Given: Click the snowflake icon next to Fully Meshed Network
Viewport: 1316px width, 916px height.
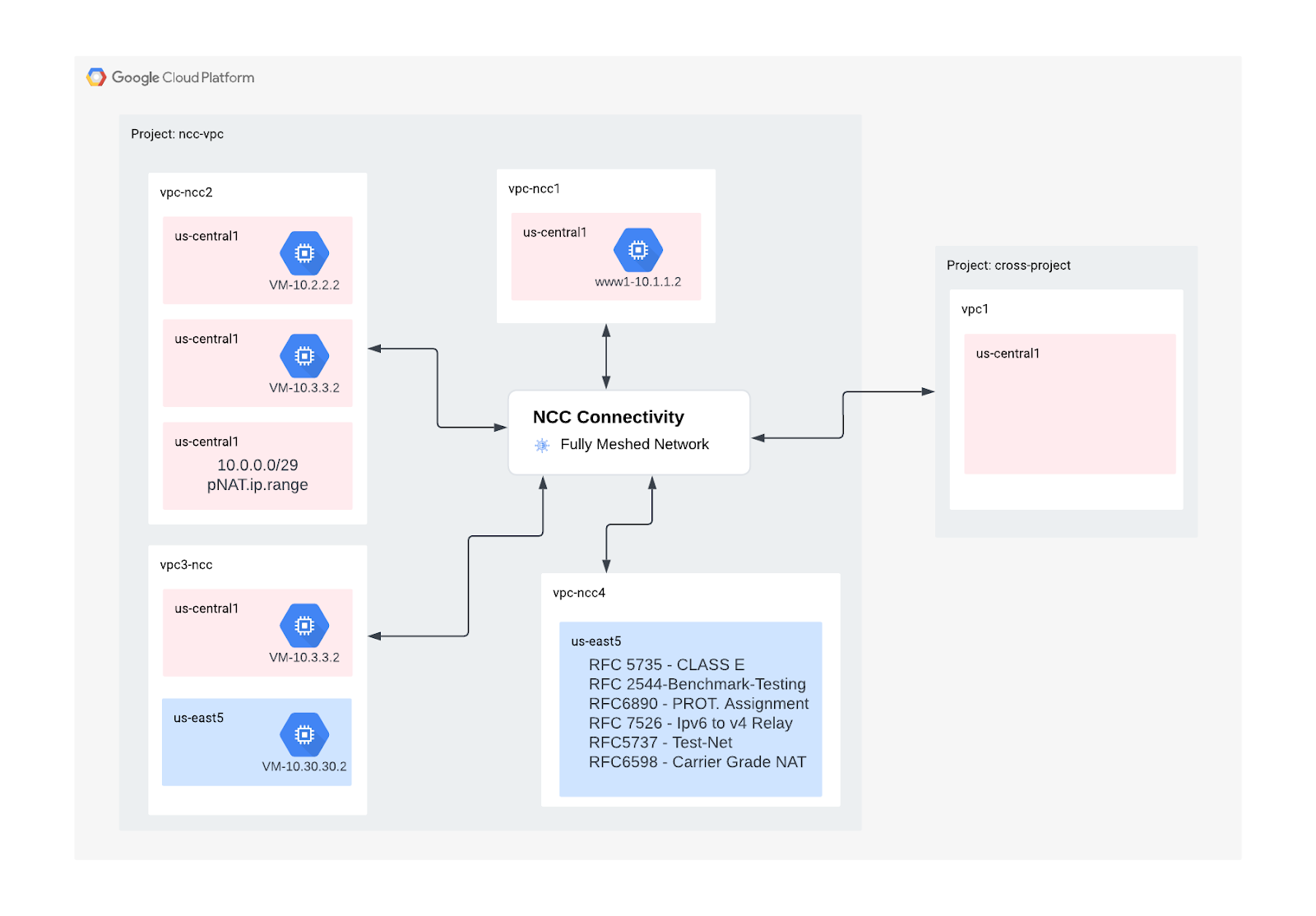Looking at the screenshot, I should coord(542,444).
